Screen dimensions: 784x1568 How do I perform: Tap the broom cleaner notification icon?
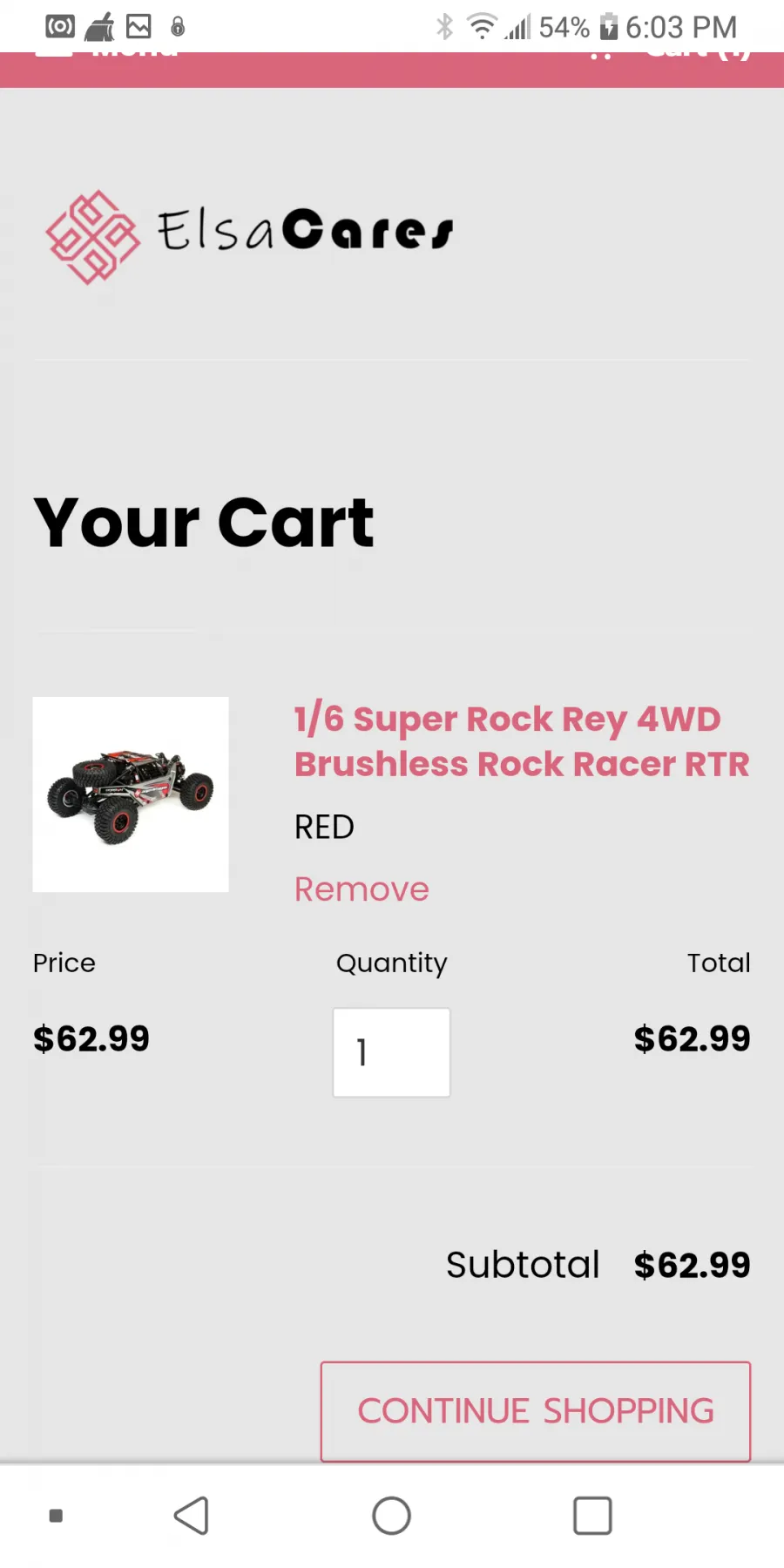pos(99,27)
